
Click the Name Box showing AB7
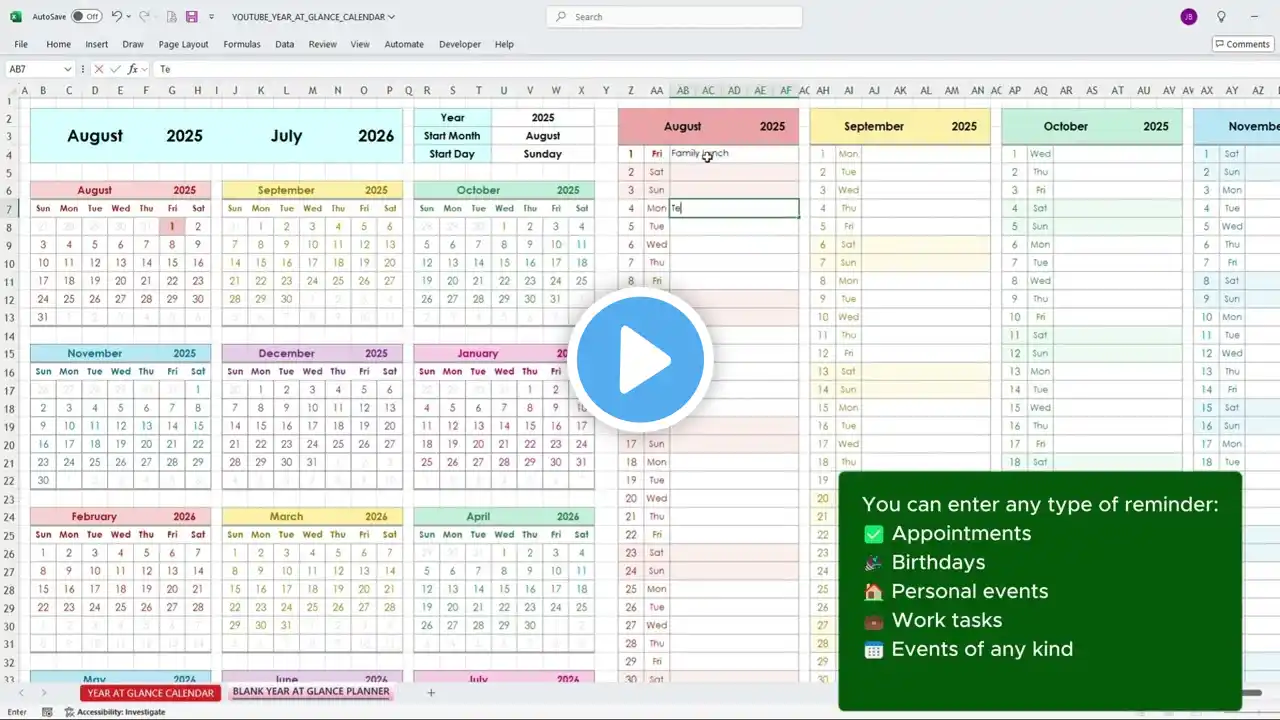(x=33, y=69)
